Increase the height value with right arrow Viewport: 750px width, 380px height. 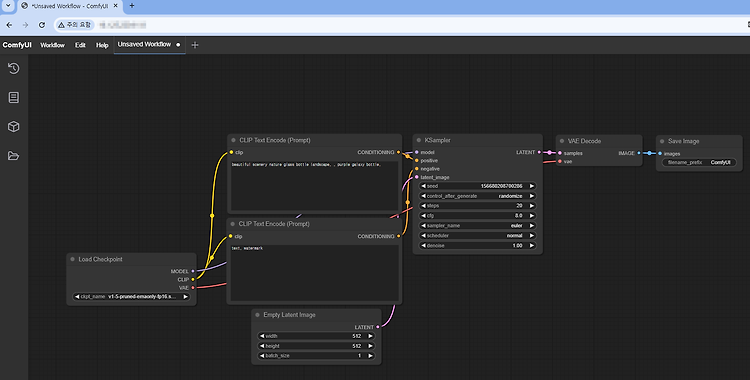[370, 346]
